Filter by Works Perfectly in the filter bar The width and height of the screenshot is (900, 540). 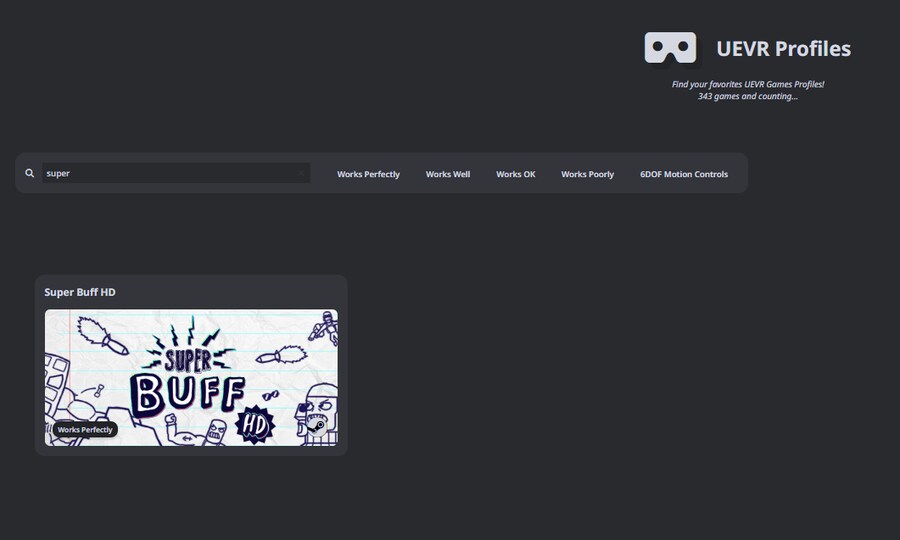368,175
